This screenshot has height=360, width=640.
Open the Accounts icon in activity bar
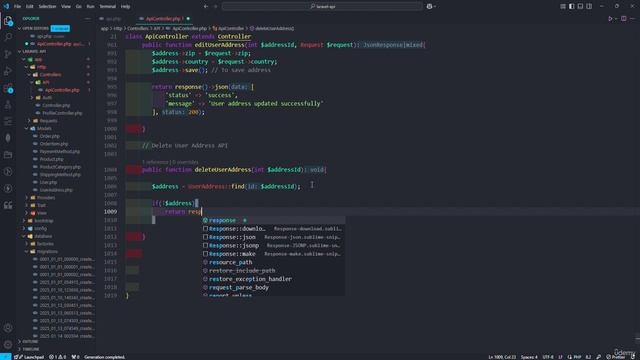(8, 328)
